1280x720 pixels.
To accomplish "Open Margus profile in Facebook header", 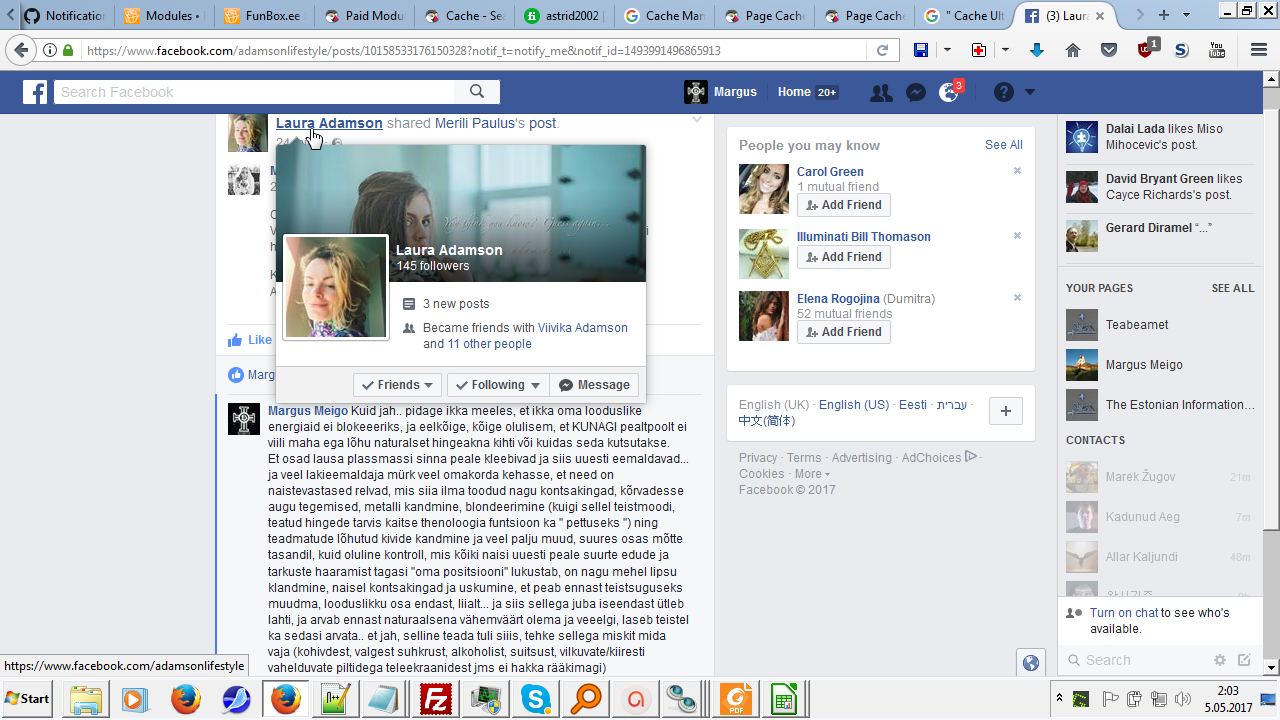I will tap(721, 92).
